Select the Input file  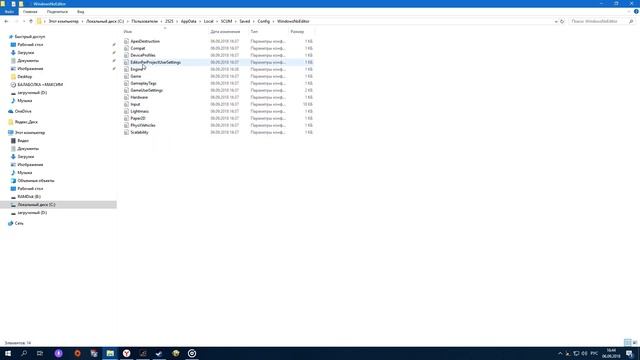[135, 104]
